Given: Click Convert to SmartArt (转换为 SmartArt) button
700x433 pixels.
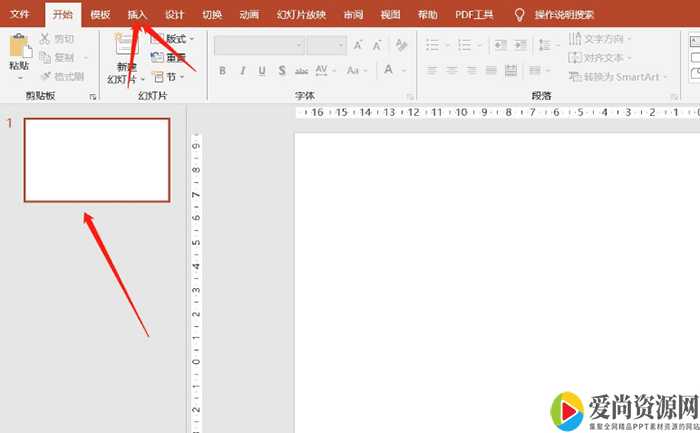Looking at the screenshot, I should [613, 77].
